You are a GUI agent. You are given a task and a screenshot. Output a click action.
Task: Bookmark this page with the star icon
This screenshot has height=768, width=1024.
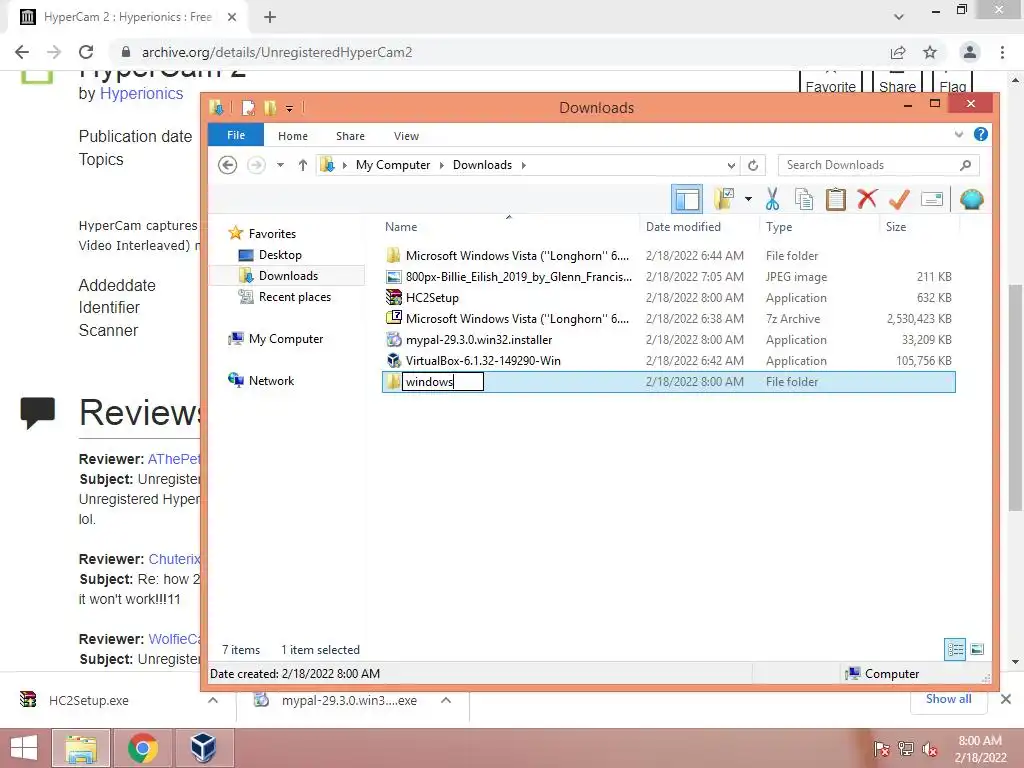(x=930, y=52)
